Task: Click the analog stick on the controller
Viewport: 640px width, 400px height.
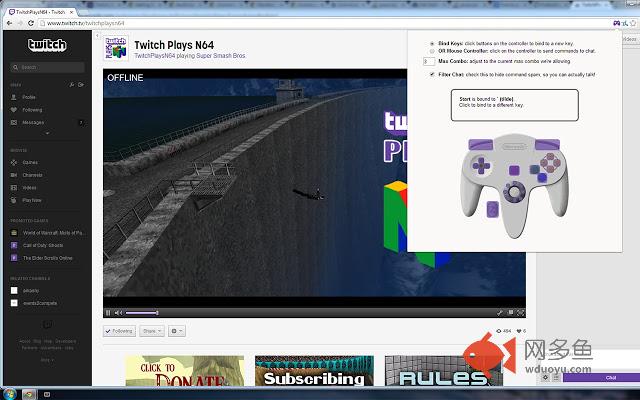Action: [514, 189]
